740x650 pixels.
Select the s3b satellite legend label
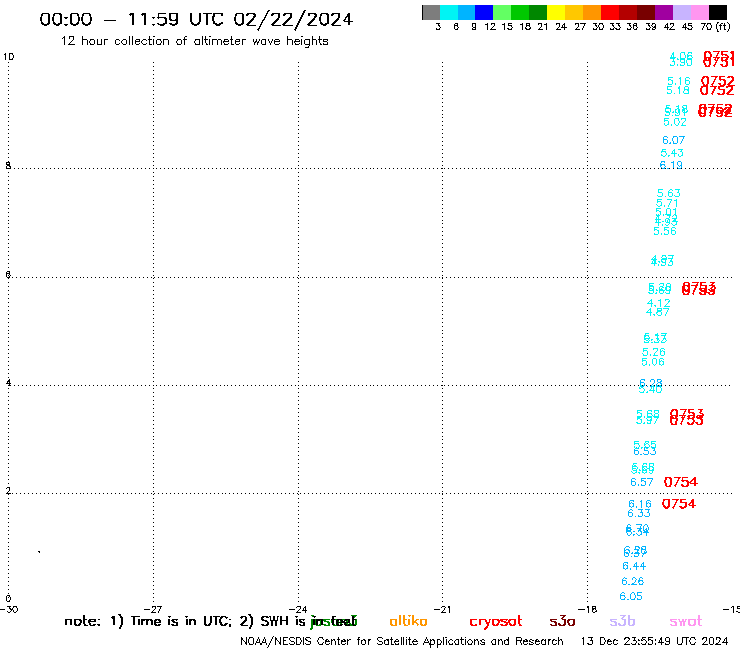point(622,621)
